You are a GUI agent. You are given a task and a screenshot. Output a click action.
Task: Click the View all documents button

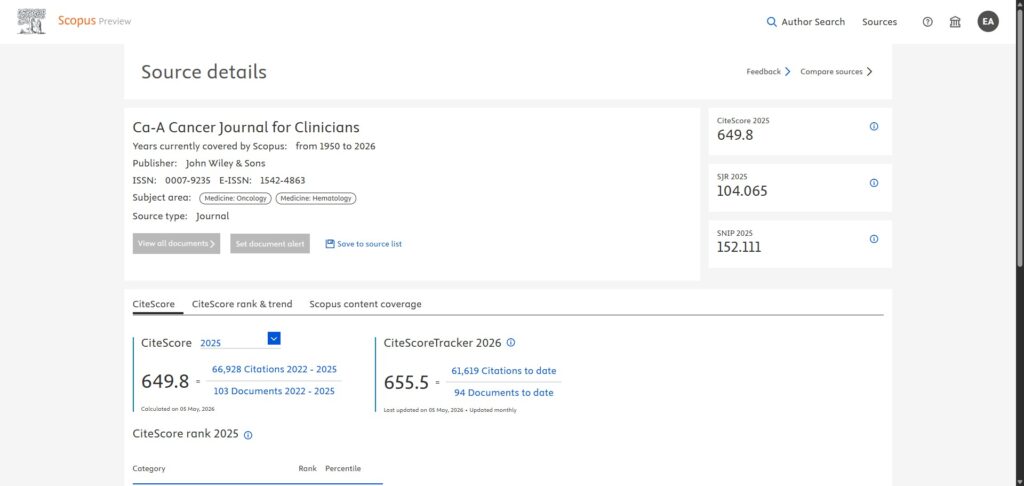176,244
